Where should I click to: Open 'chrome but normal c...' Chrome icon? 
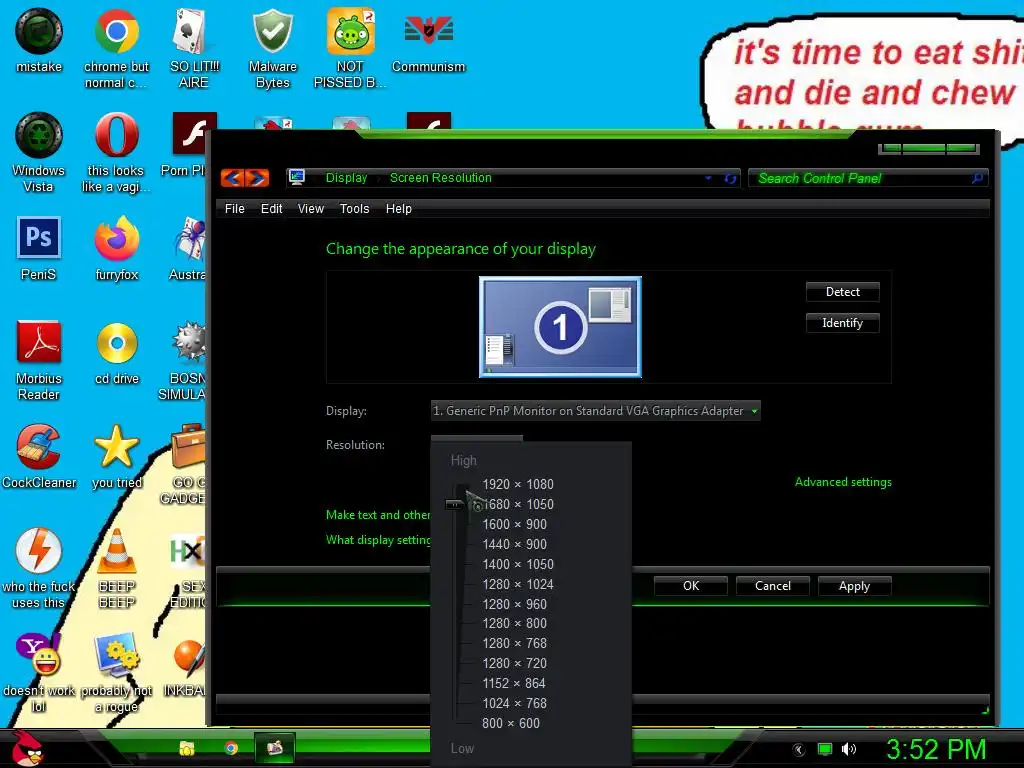(x=116, y=49)
